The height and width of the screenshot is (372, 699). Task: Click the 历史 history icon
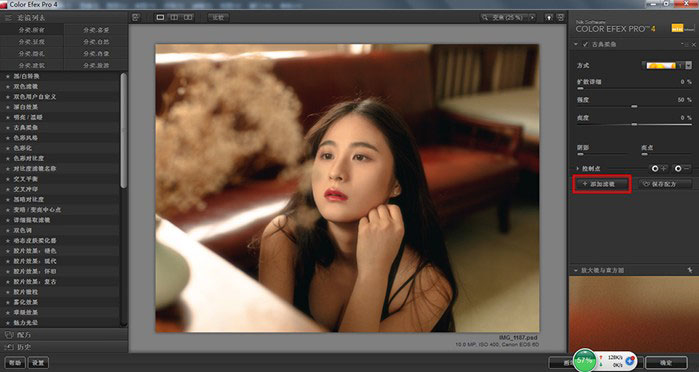(9, 347)
